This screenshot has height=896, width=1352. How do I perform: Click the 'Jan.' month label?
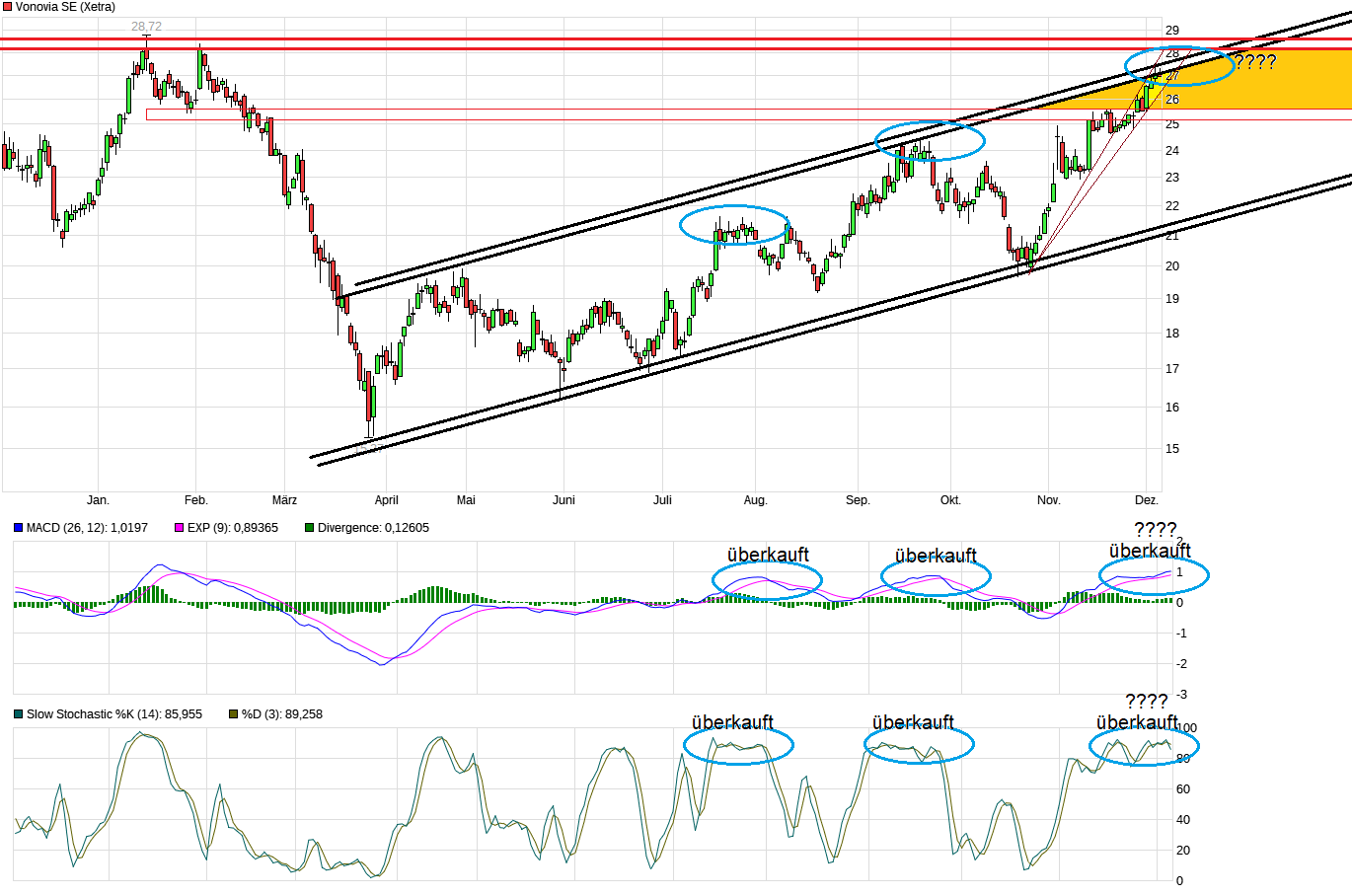(98, 500)
